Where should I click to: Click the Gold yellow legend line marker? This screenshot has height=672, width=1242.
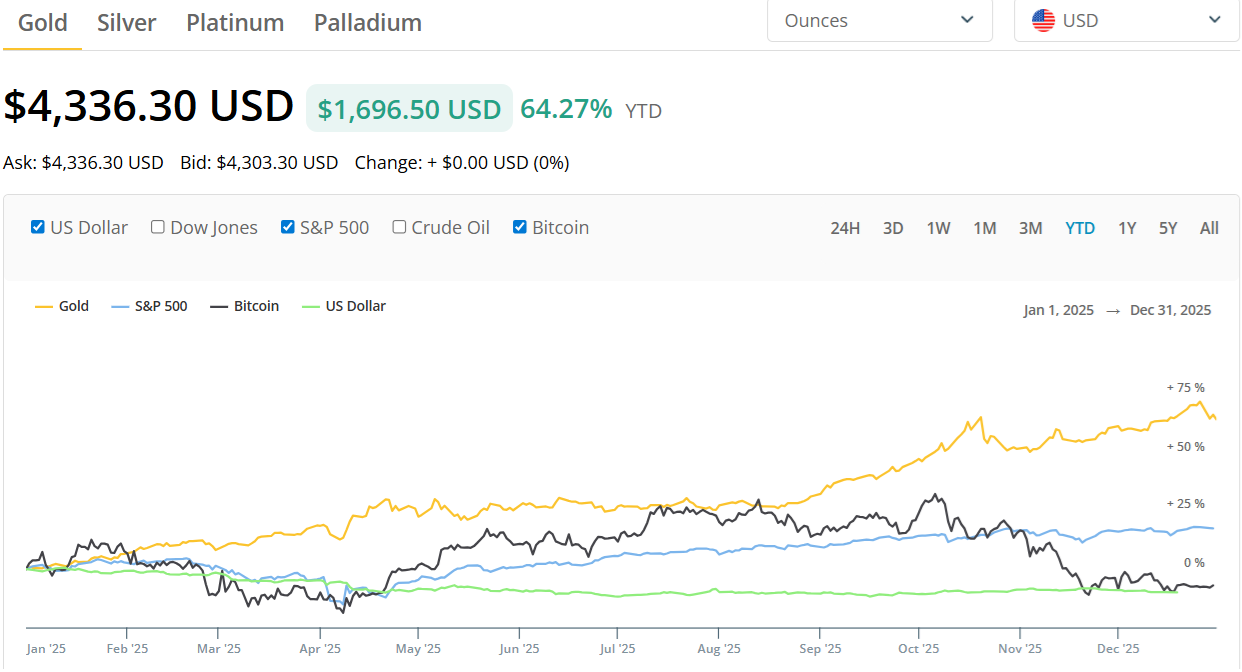(43, 307)
